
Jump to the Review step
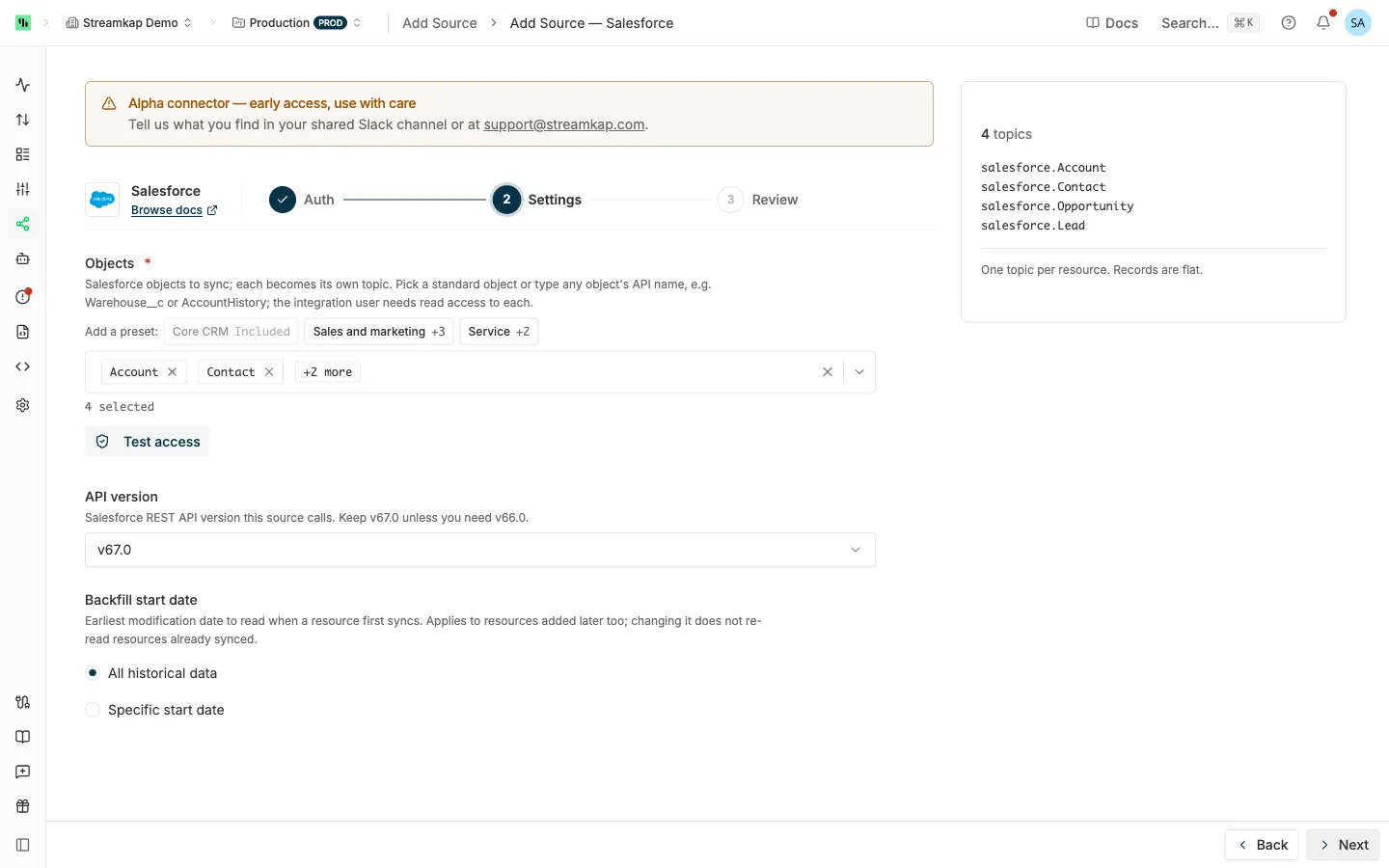coord(758,200)
